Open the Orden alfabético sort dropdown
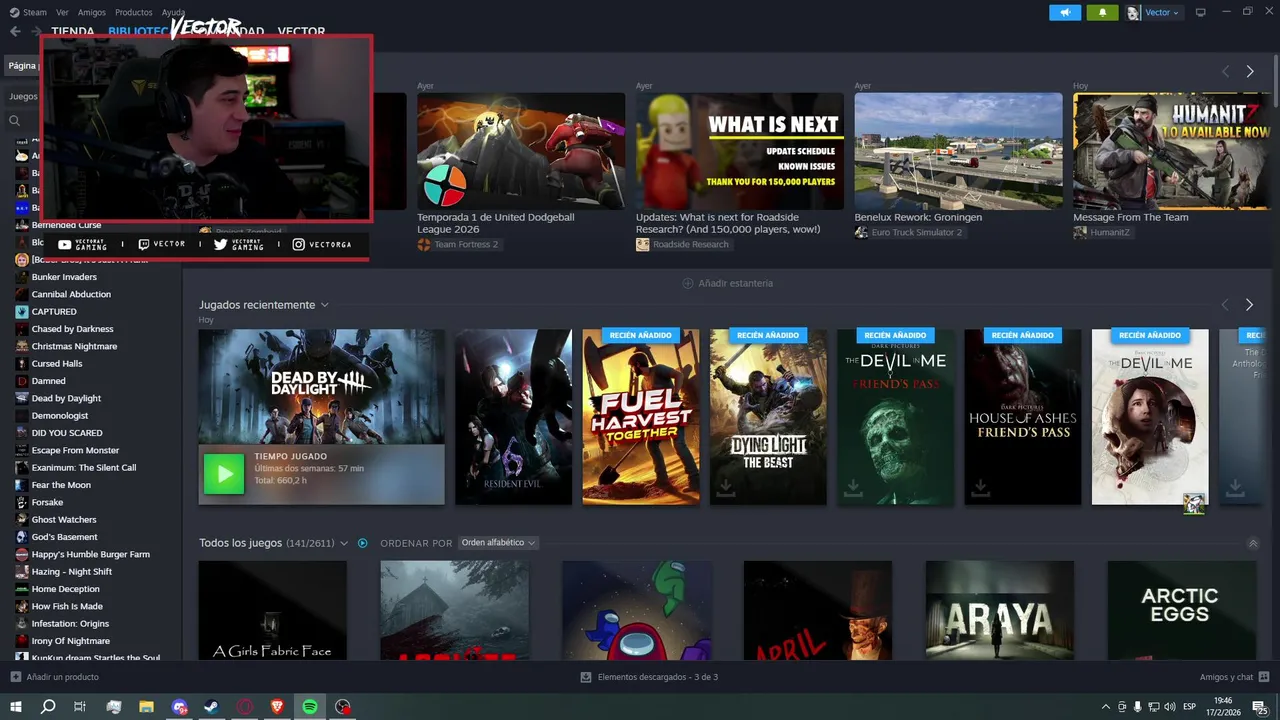Screen dimensions: 1280x720 coord(498,543)
